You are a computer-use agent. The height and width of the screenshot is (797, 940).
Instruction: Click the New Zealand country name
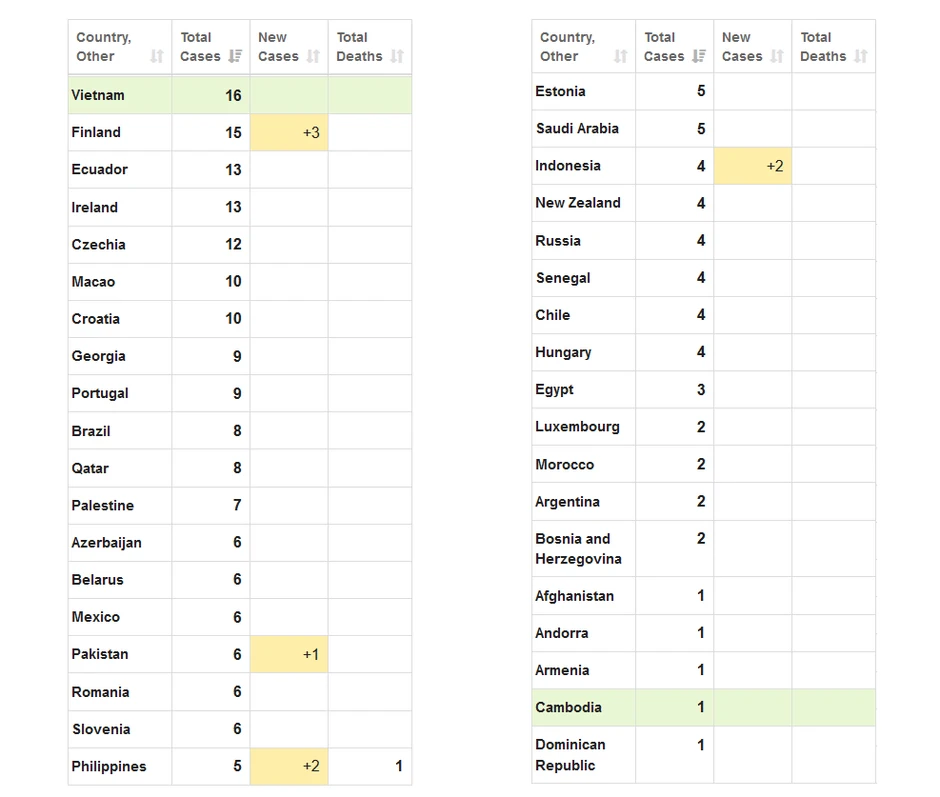tap(578, 203)
